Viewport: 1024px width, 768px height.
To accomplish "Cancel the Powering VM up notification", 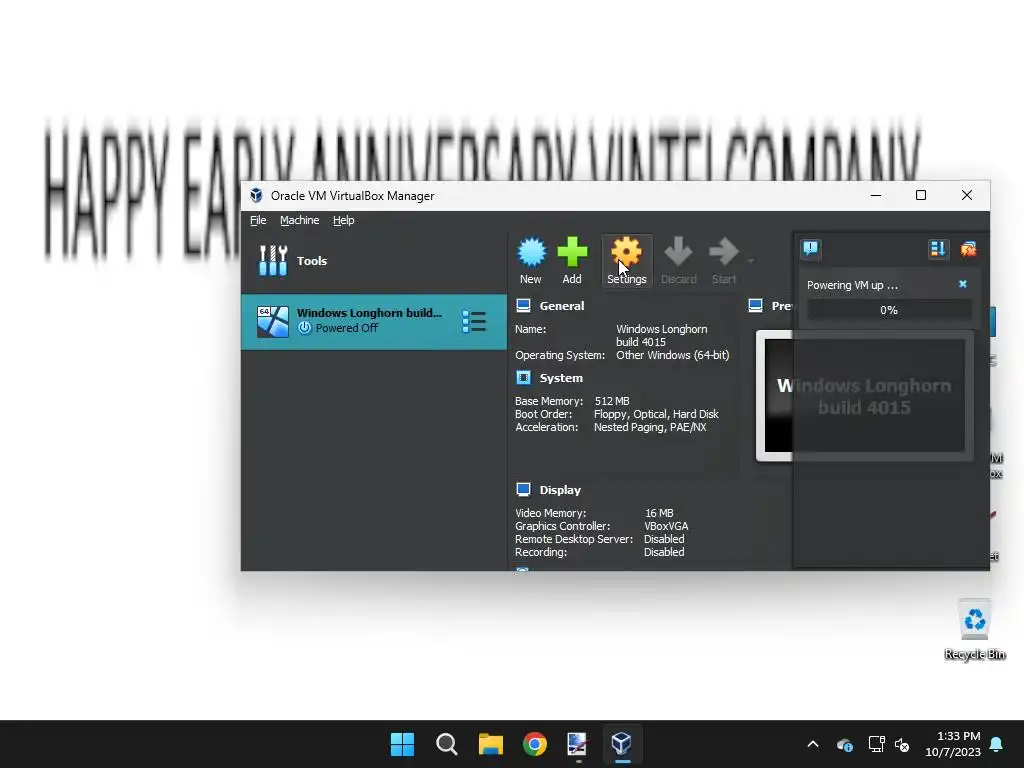I will [963, 284].
